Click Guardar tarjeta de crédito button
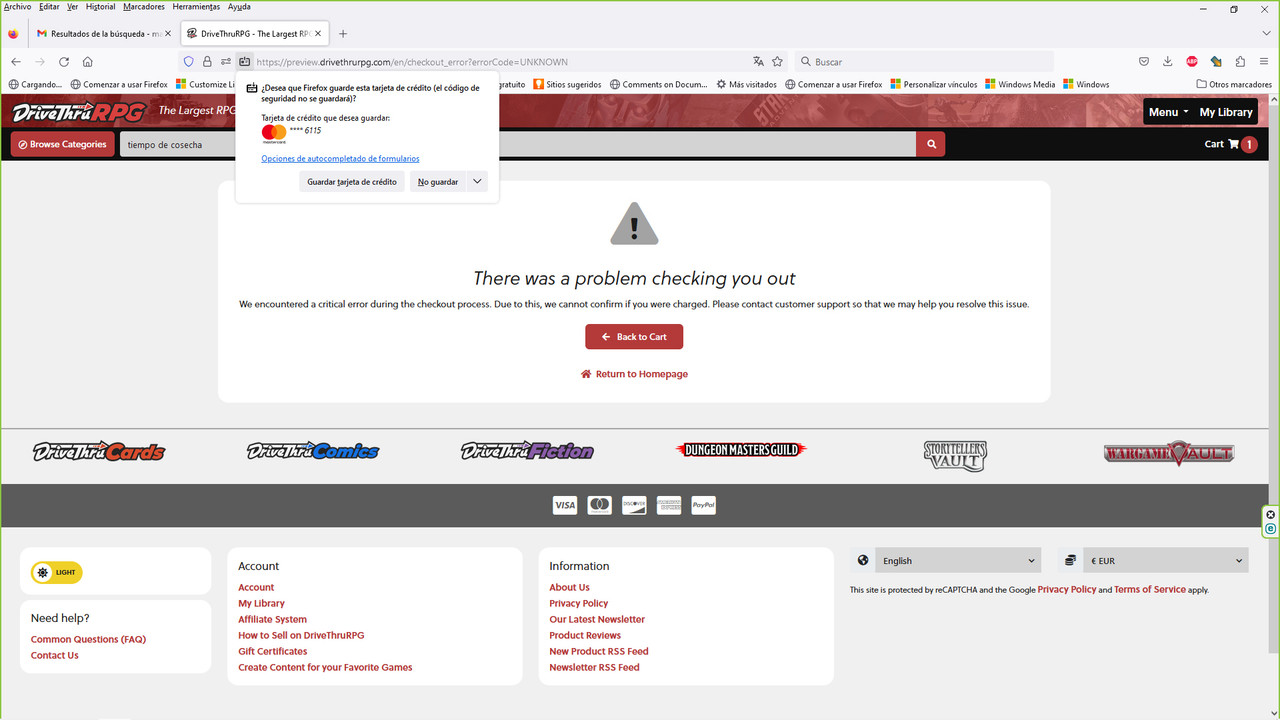Viewport: 1280px width, 720px height. (x=352, y=182)
